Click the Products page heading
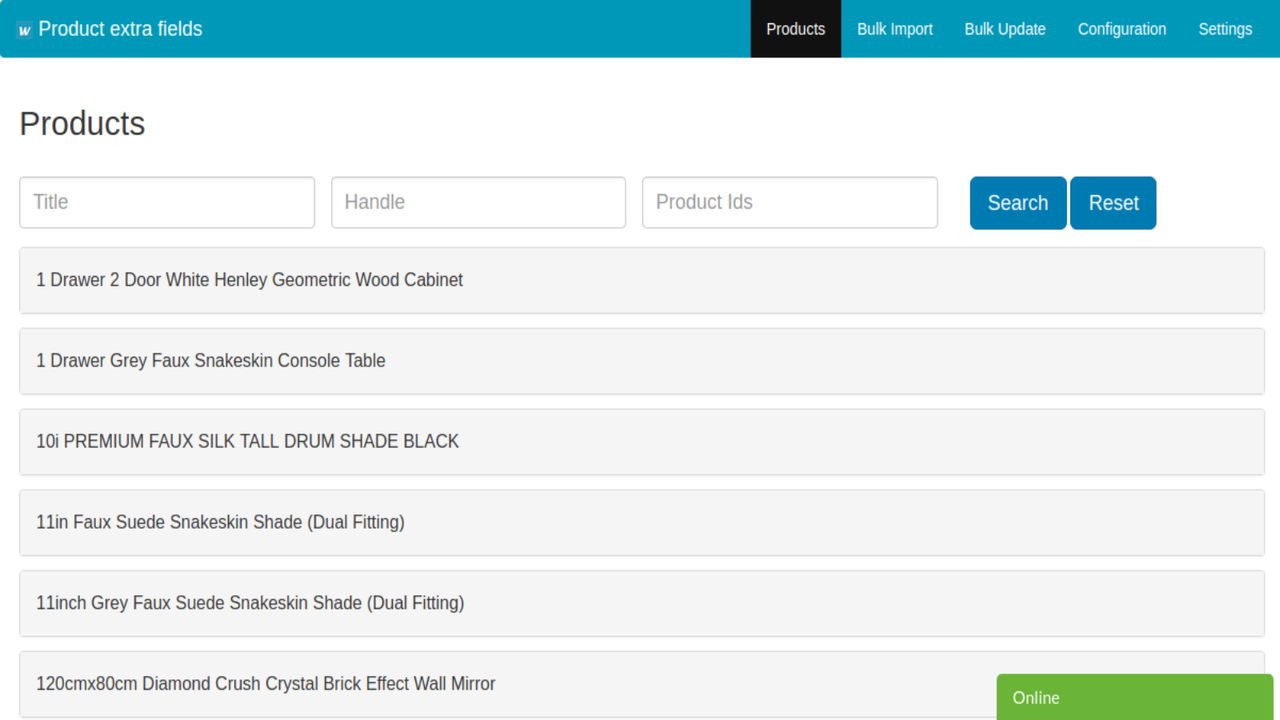 [x=81, y=123]
